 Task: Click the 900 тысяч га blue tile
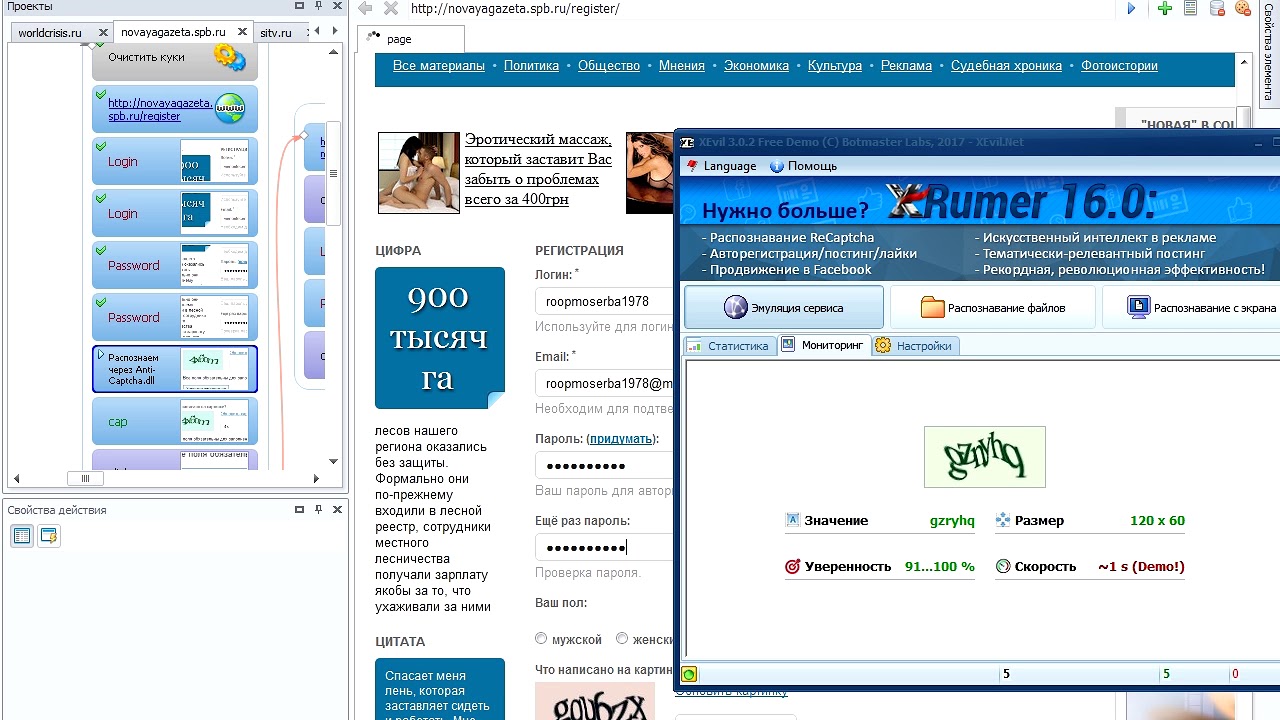[440, 338]
